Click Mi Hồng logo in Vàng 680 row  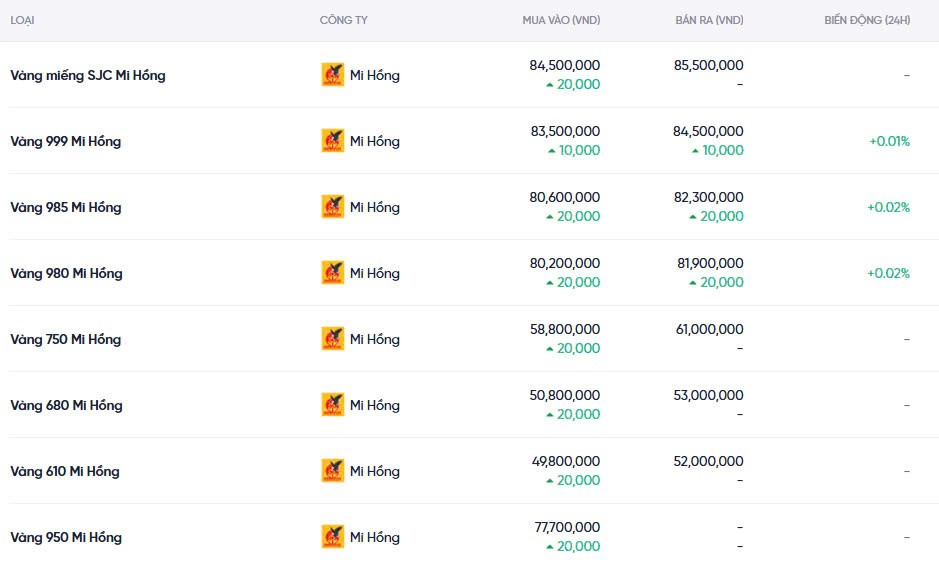[332, 405]
